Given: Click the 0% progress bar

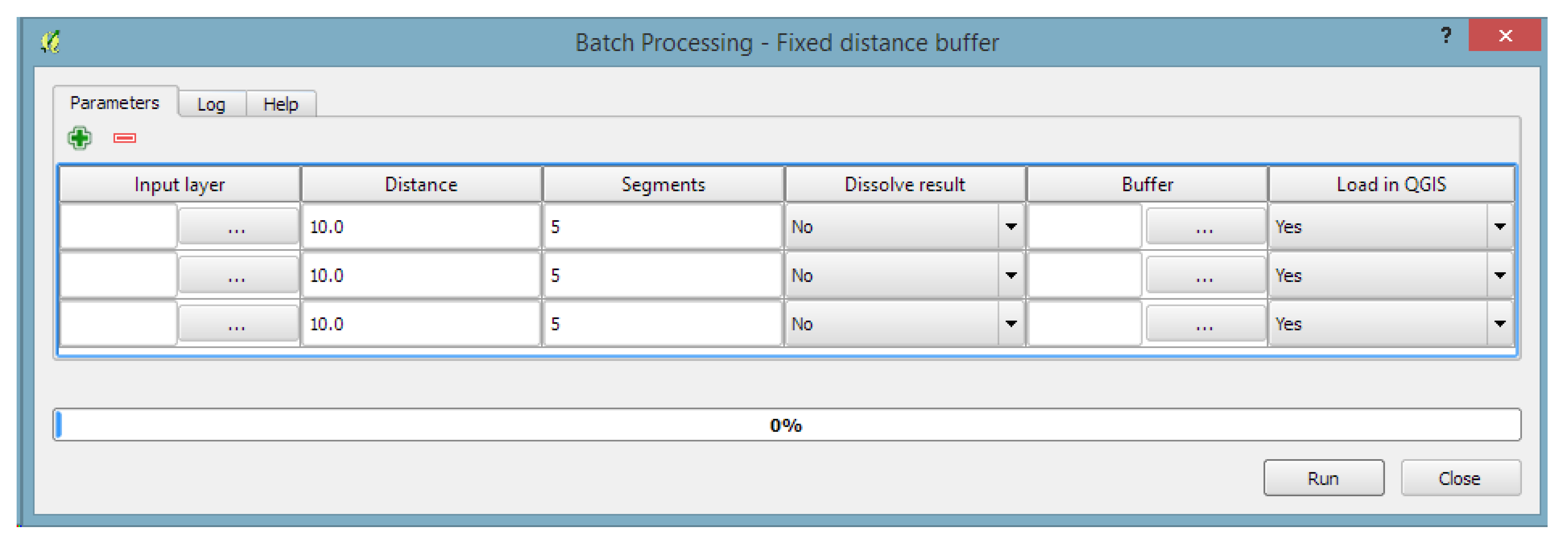Looking at the screenshot, I should click(786, 425).
